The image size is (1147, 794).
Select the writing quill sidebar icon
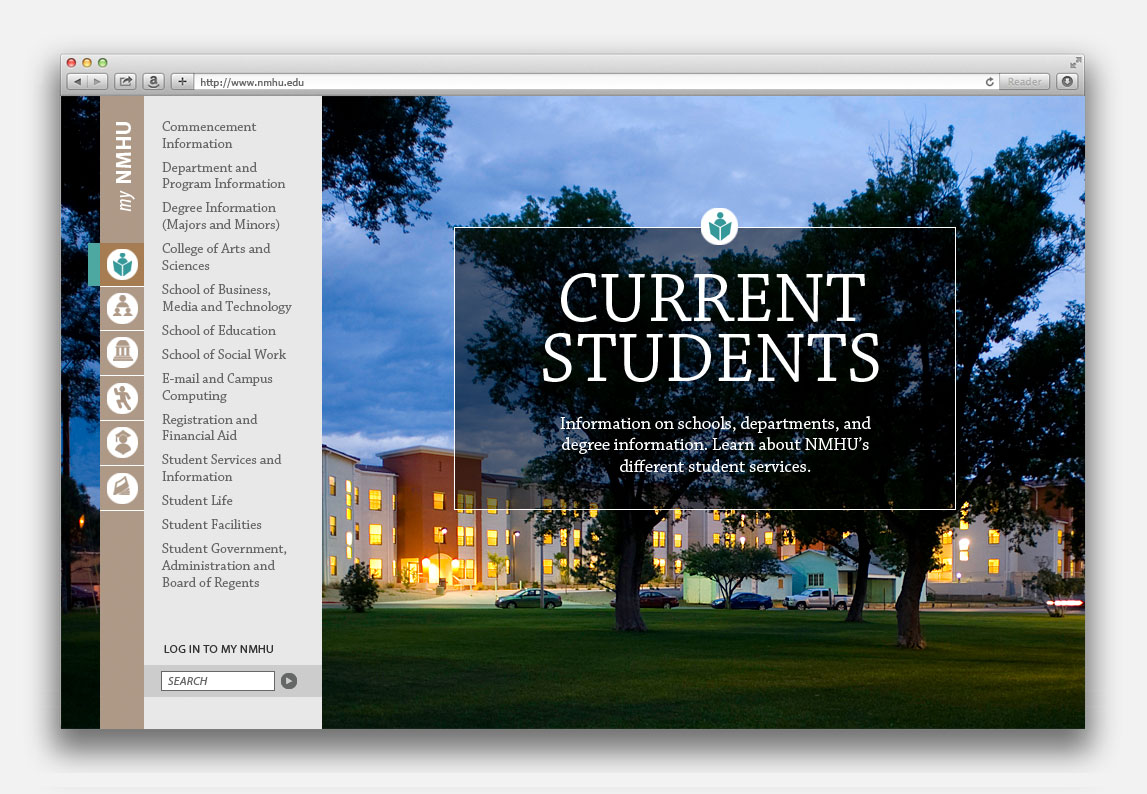point(122,487)
